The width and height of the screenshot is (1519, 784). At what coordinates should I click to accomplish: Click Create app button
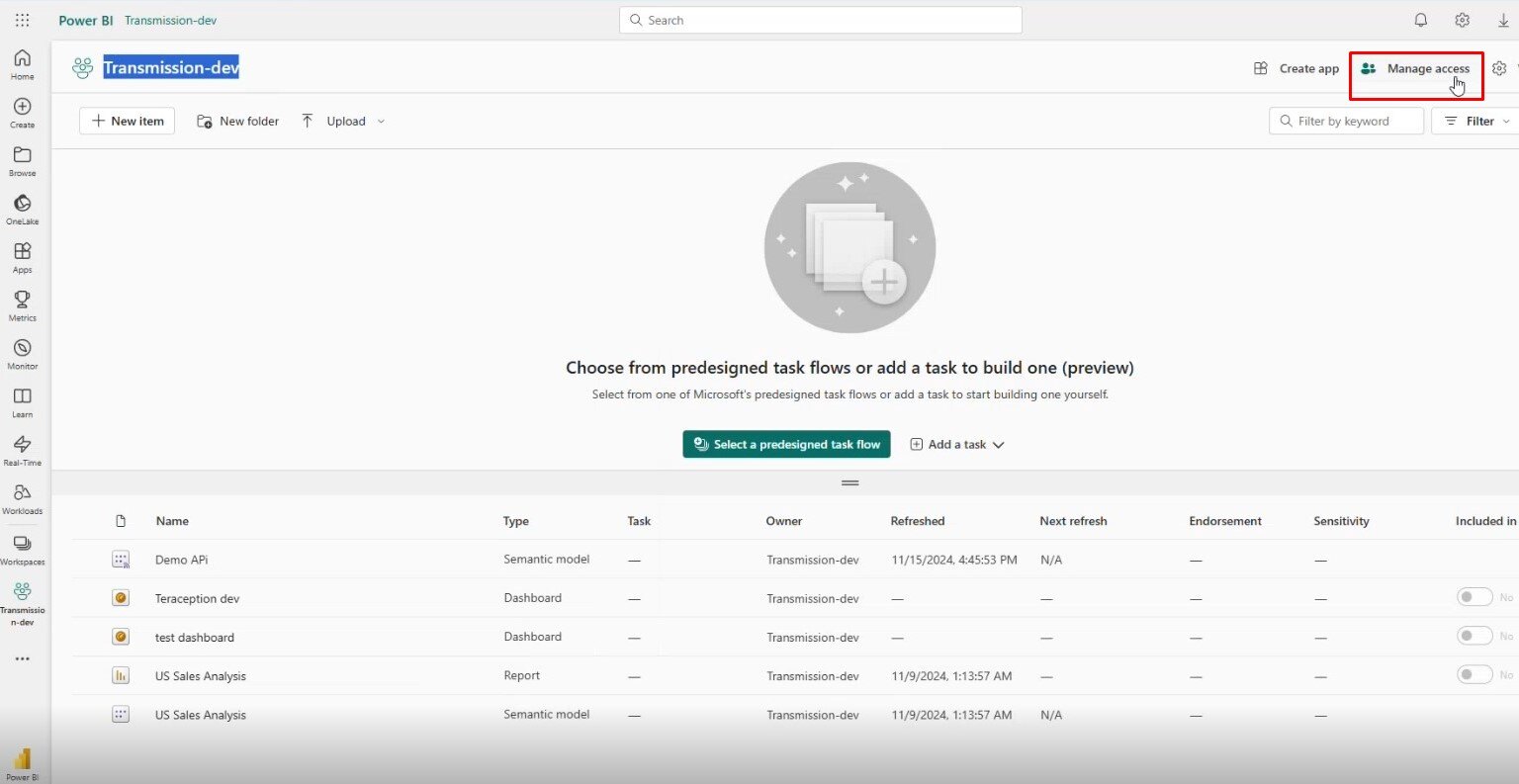tap(1296, 68)
